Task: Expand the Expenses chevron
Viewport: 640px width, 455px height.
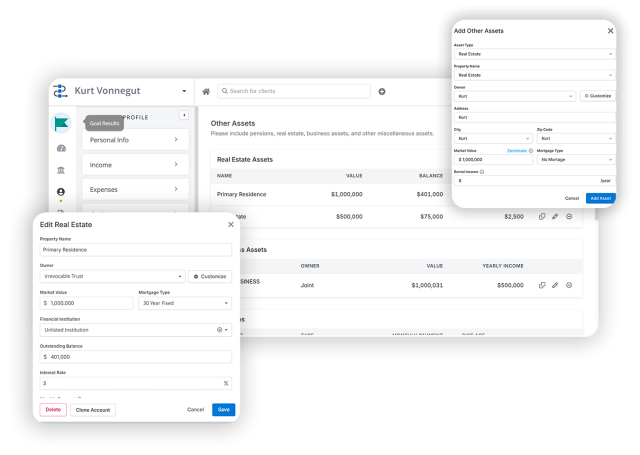Action: [176, 189]
